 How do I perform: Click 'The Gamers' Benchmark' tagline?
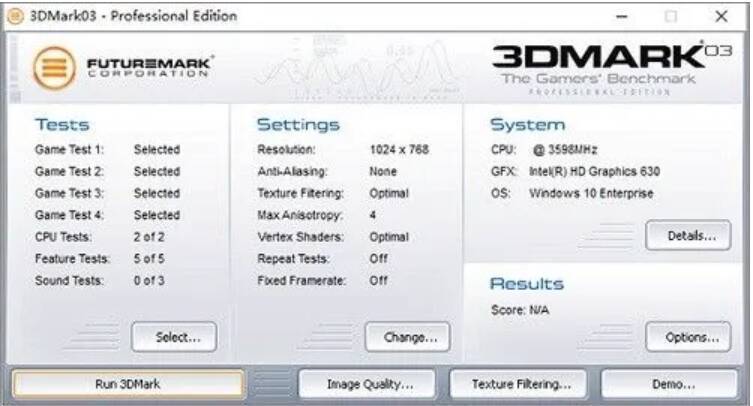click(598, 78)
